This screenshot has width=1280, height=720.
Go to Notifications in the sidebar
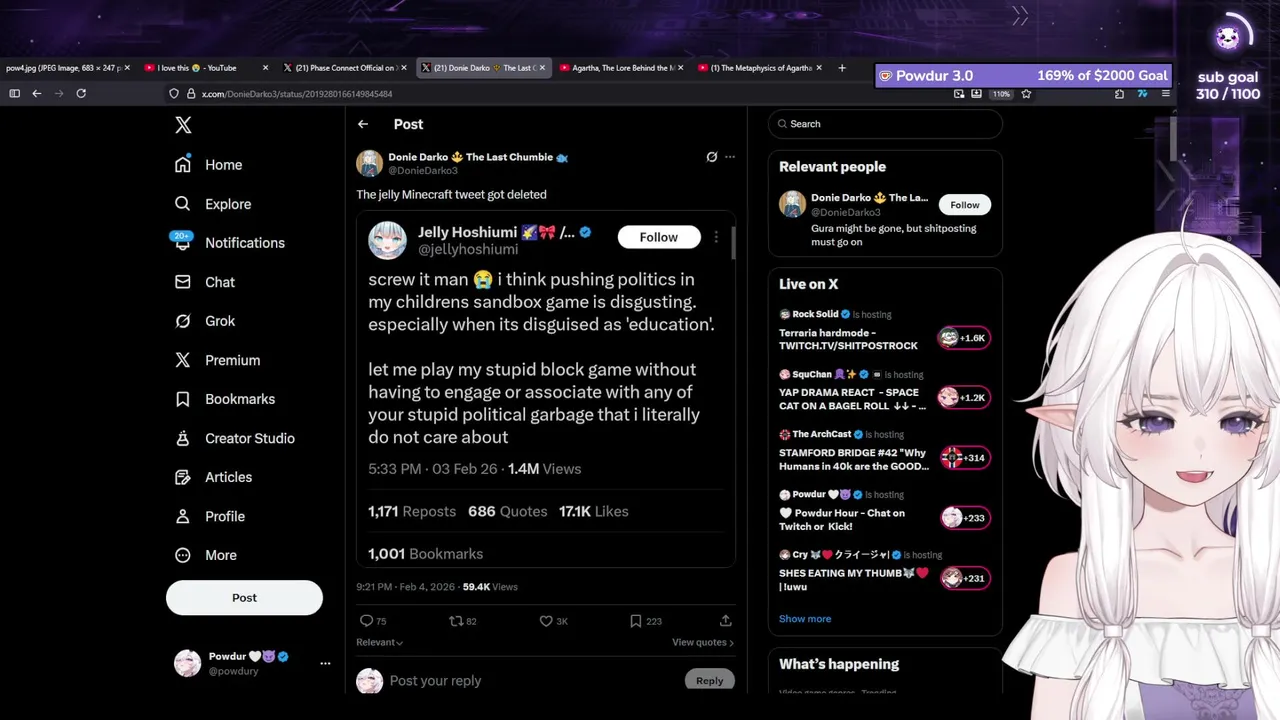pyautogui.click(x=244, y=243)
